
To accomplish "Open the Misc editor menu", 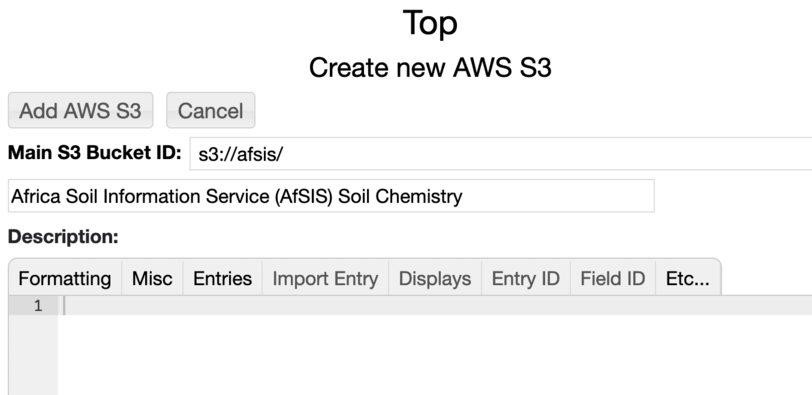I will click(x=152, y=279).
